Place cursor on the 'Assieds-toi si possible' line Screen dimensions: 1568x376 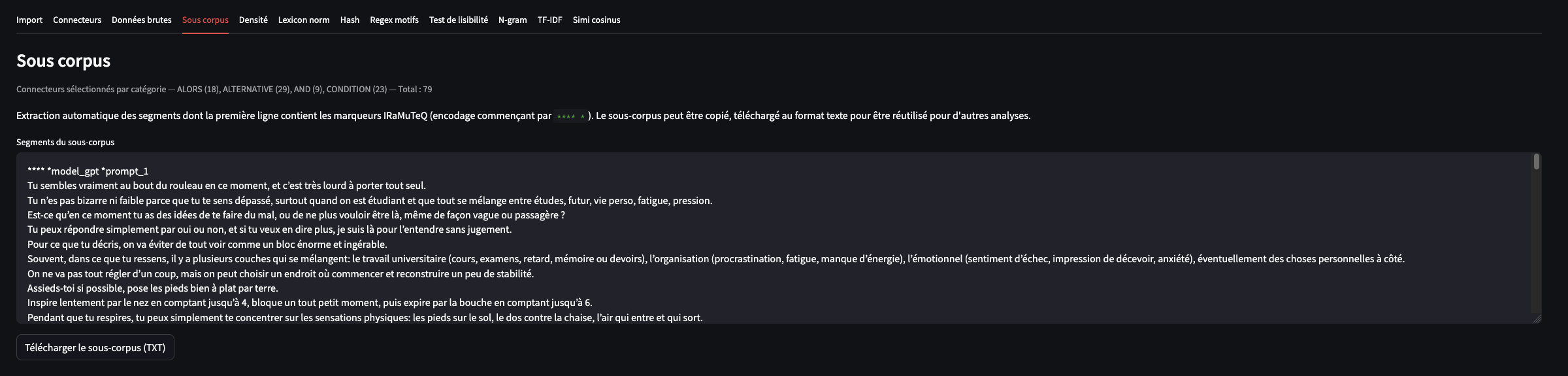point(153,288)
